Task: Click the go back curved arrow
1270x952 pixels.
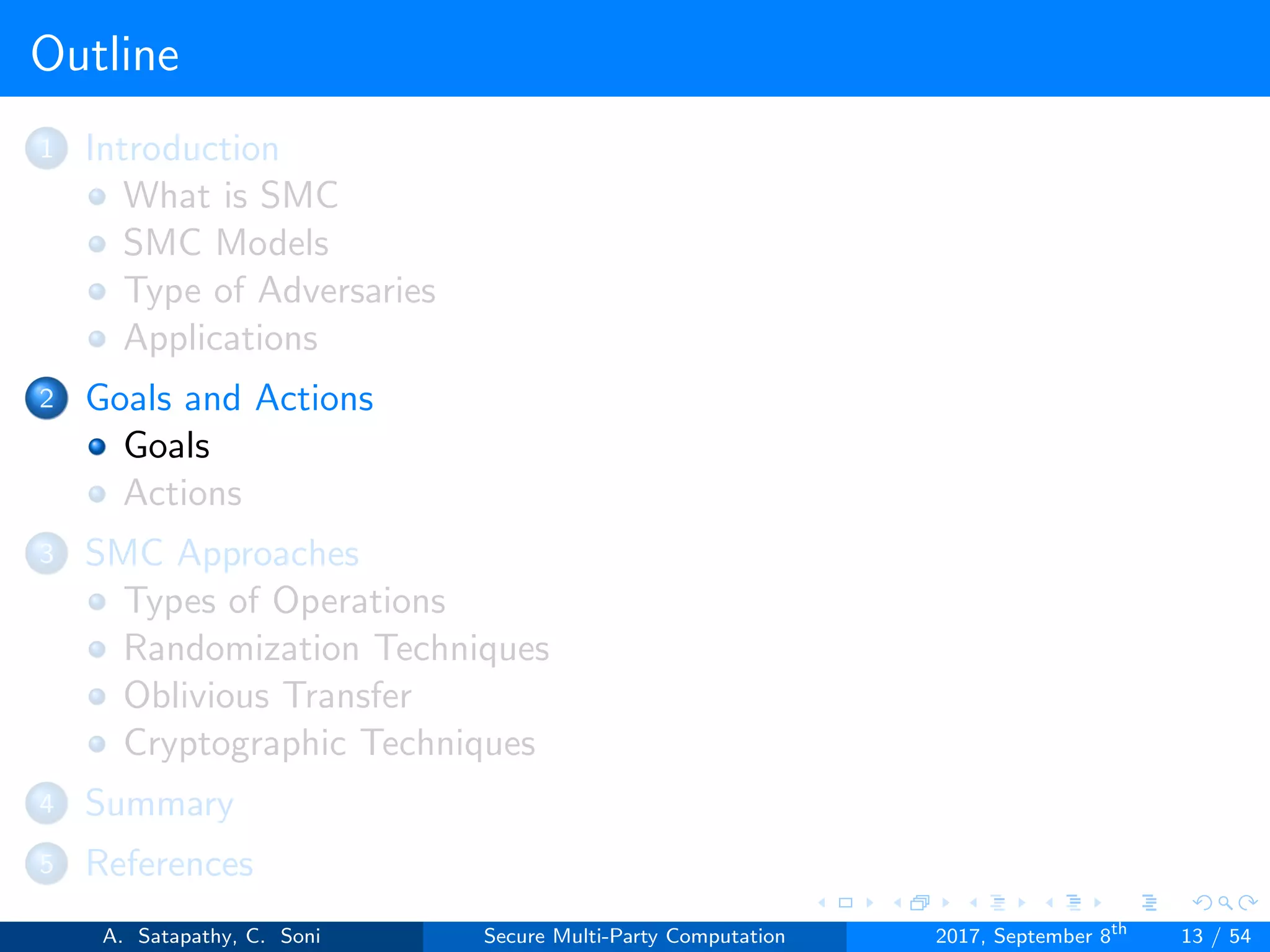Action: coord(1202,903)
